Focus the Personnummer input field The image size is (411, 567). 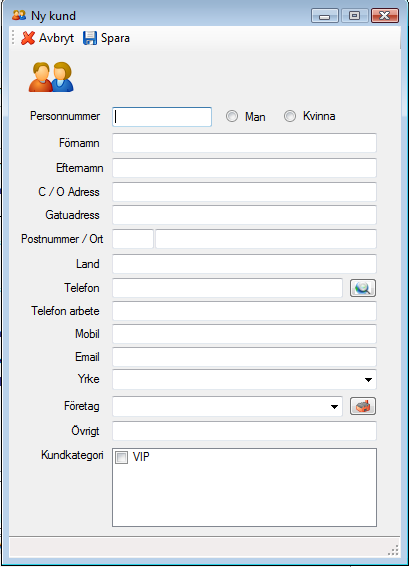tap(162, 116)
